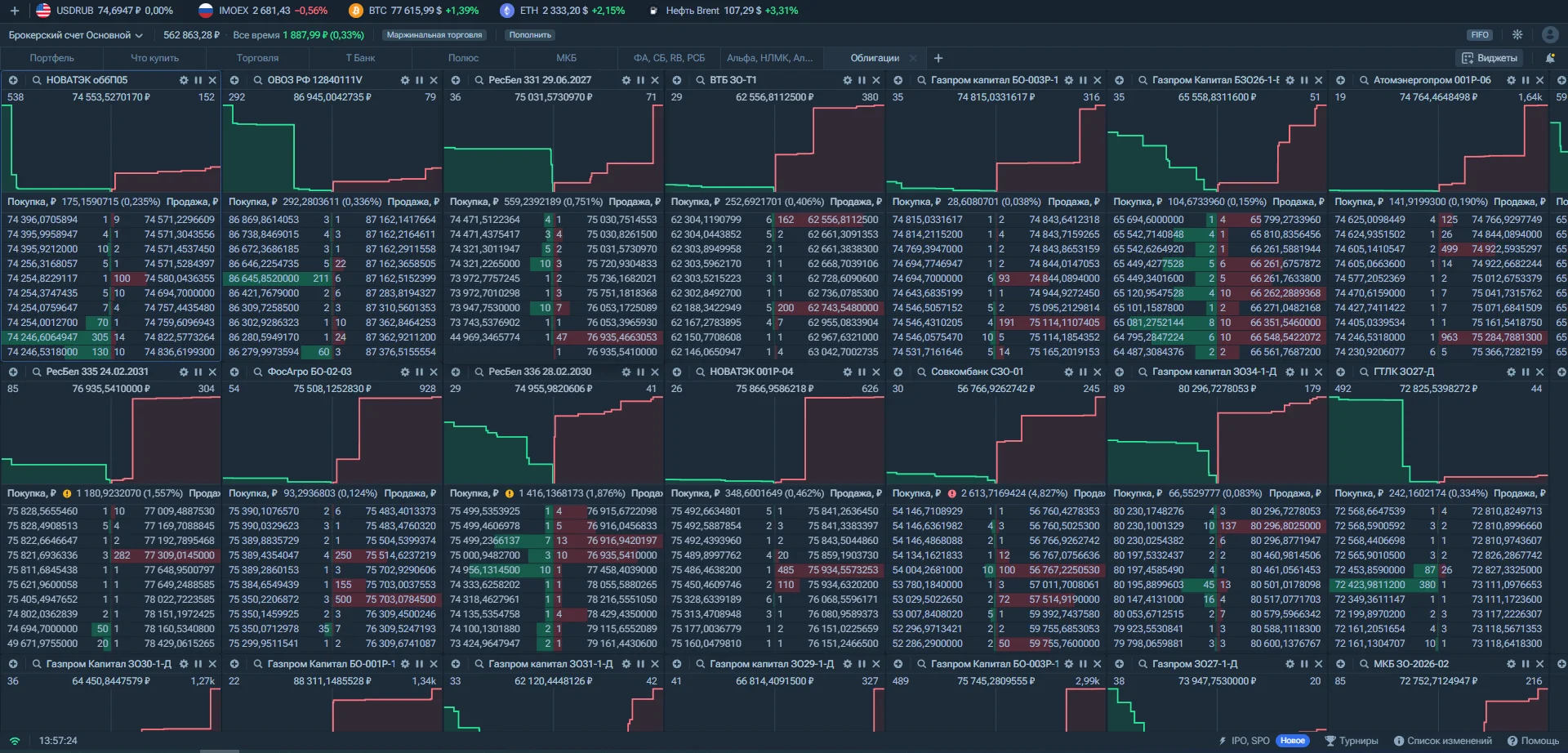Toggle the FIFO mode badge
The height and width of the screenshot is (753, 1568).
(x=1480, y=35)
